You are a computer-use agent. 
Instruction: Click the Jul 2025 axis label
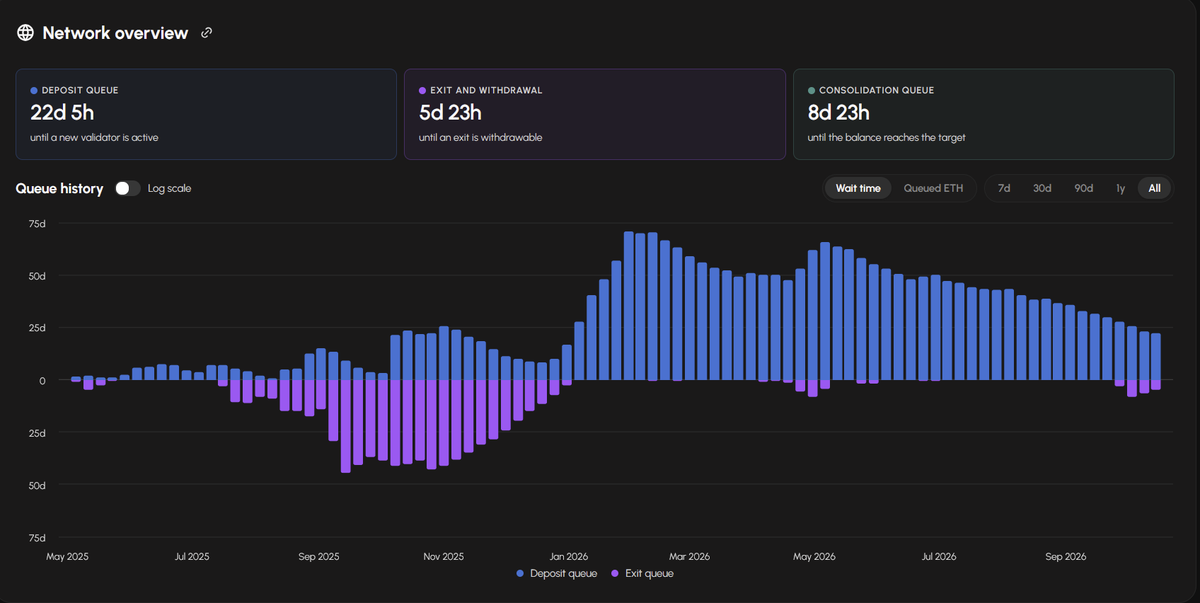pos(192,556)
